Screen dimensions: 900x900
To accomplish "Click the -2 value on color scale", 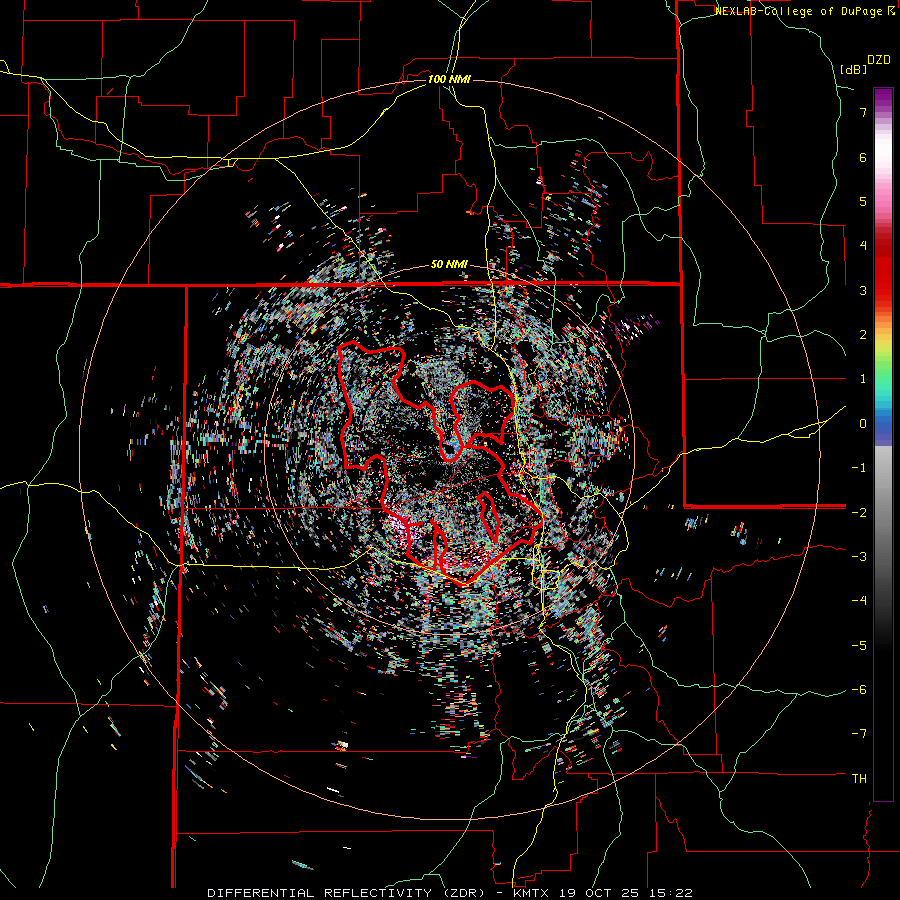I will pyautogui.click(x=859, y=512).
